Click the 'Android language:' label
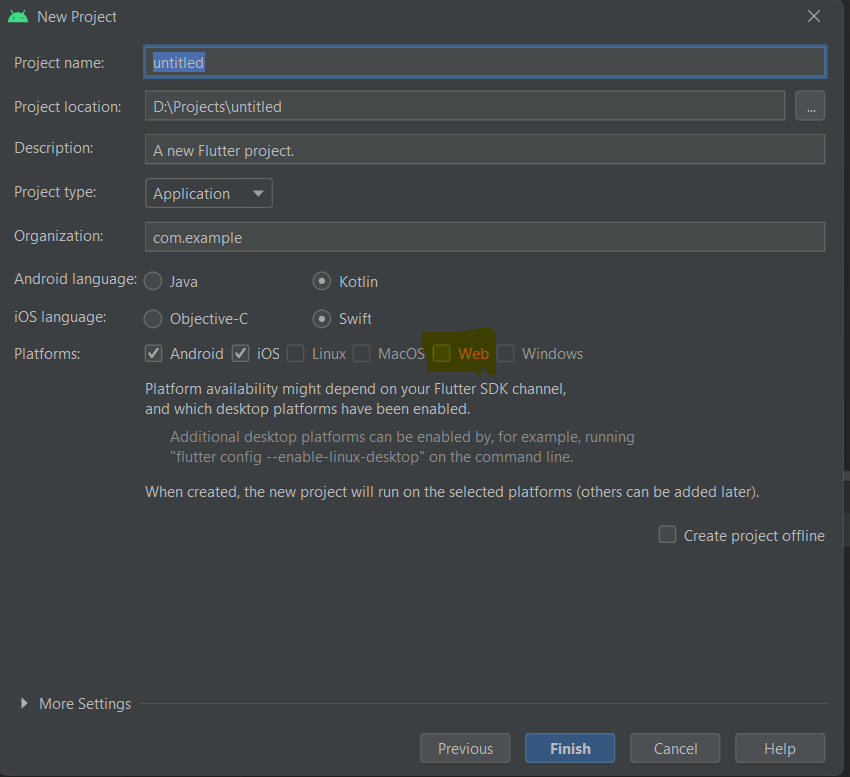The height and width of the screenshot is (777, 850). click(x=75, y=279)
